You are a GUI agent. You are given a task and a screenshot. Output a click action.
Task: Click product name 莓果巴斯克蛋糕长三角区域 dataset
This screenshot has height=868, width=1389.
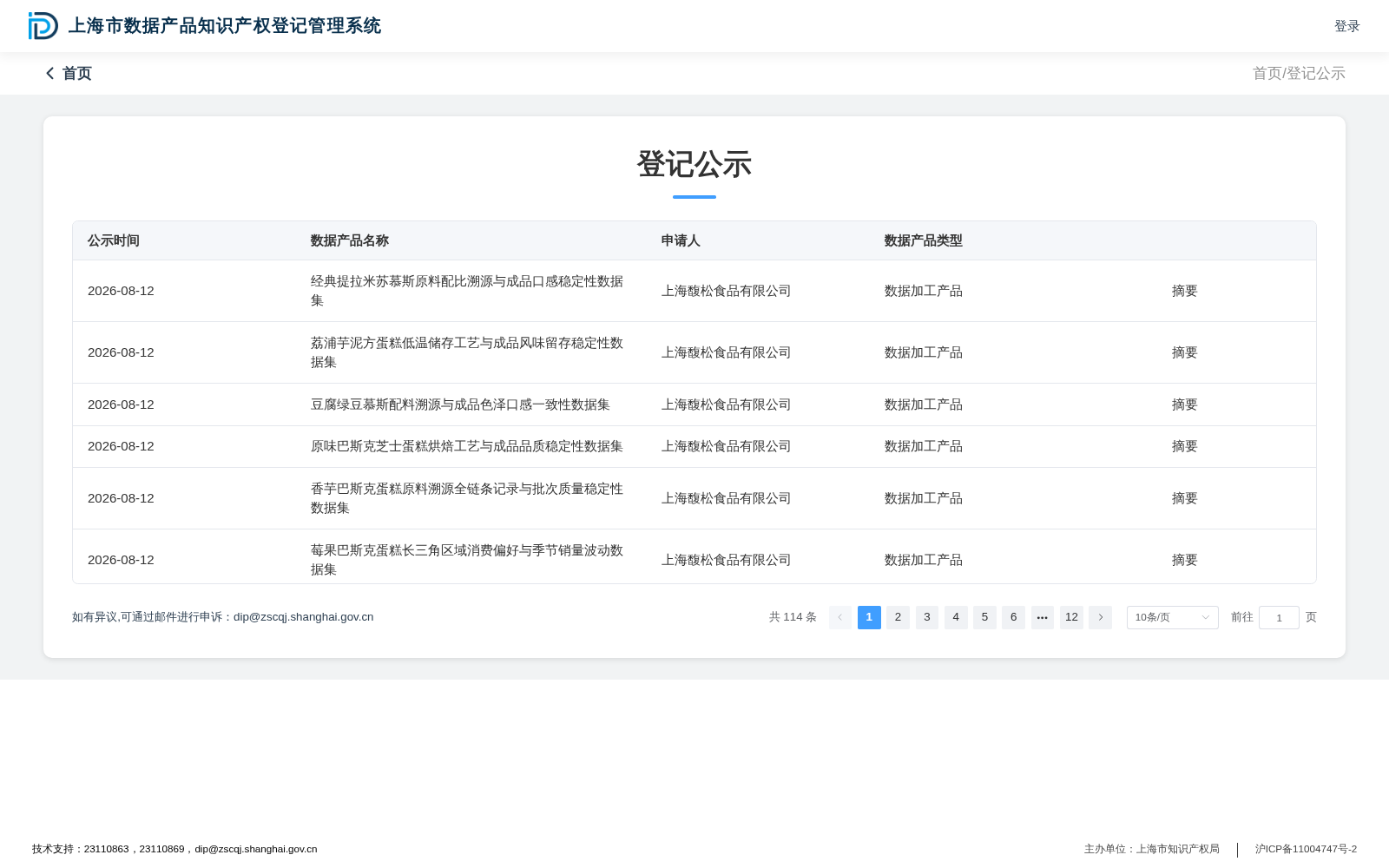pos(467,560)
